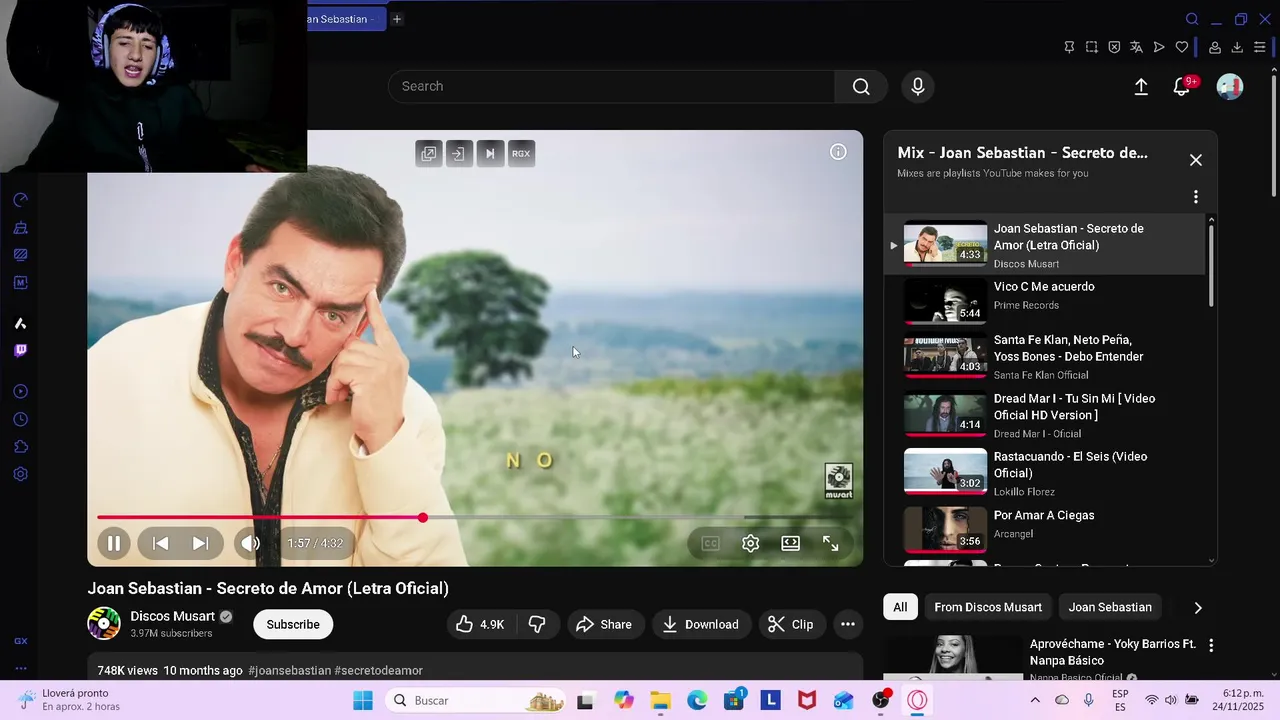Screen dimensions: 1280x720
Task: Open video player settings gear
Action: (x=750, y=543)
